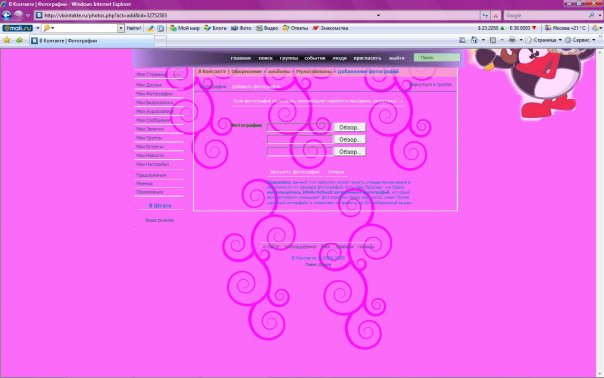Open the recent pages dropdown beside Forward
Image resolution: width=604 pixels, height=378 pixels.
(28, 15)
